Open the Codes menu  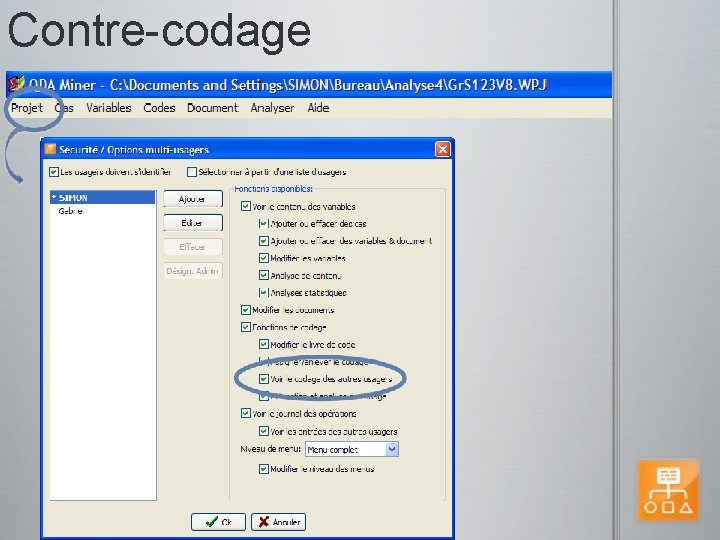159,108
